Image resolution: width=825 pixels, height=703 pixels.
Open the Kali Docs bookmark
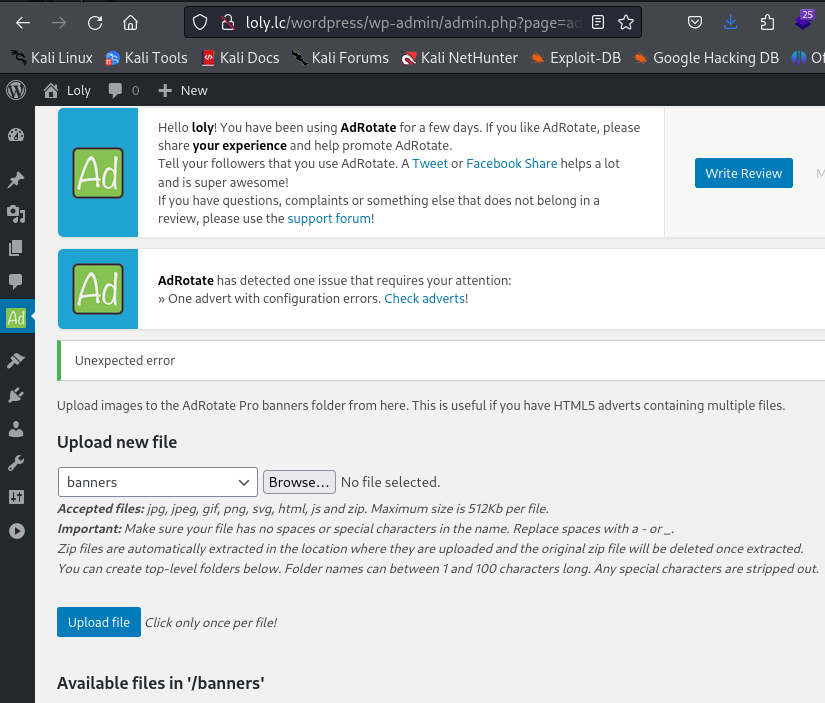[x=240, y=58]
